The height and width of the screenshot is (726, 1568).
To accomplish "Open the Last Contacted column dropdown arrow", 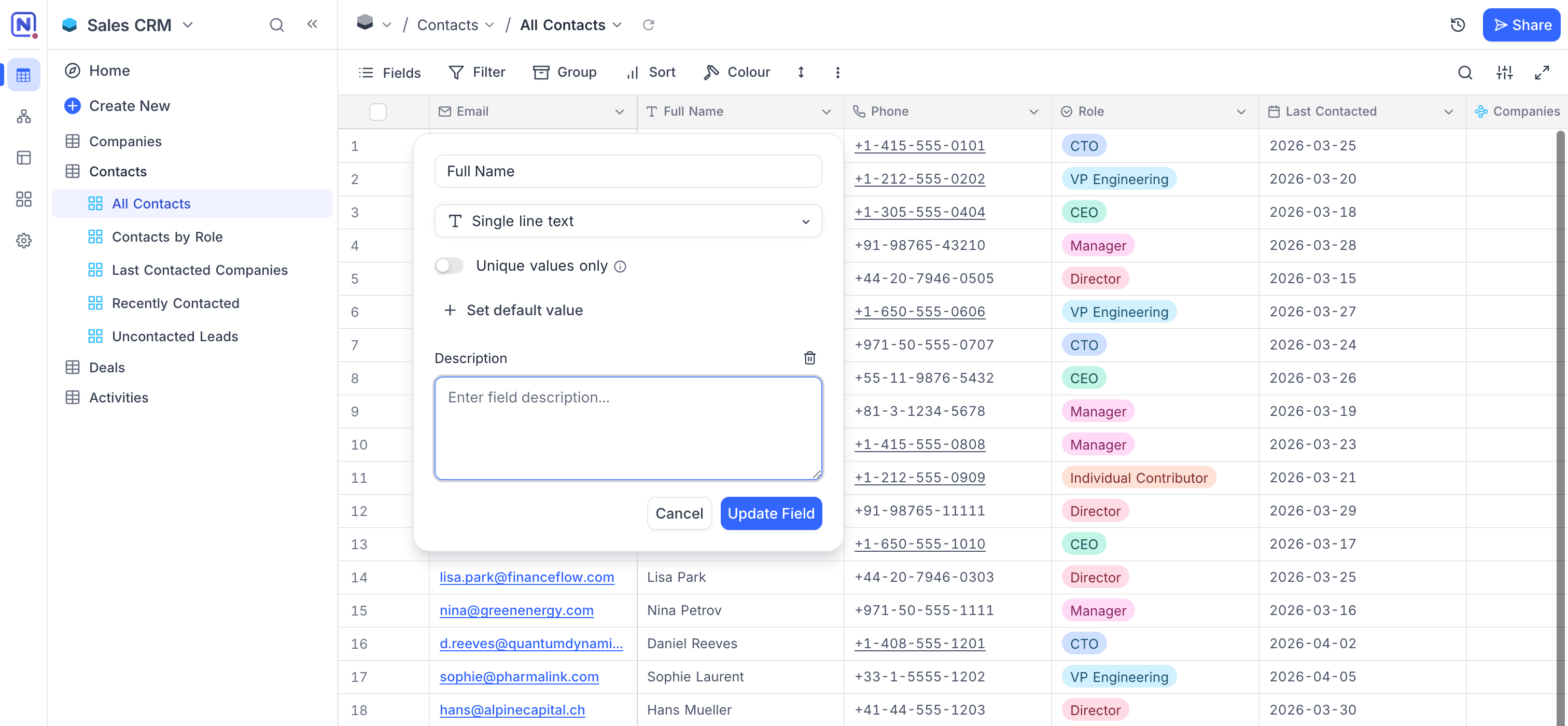I will (1449, 112).
